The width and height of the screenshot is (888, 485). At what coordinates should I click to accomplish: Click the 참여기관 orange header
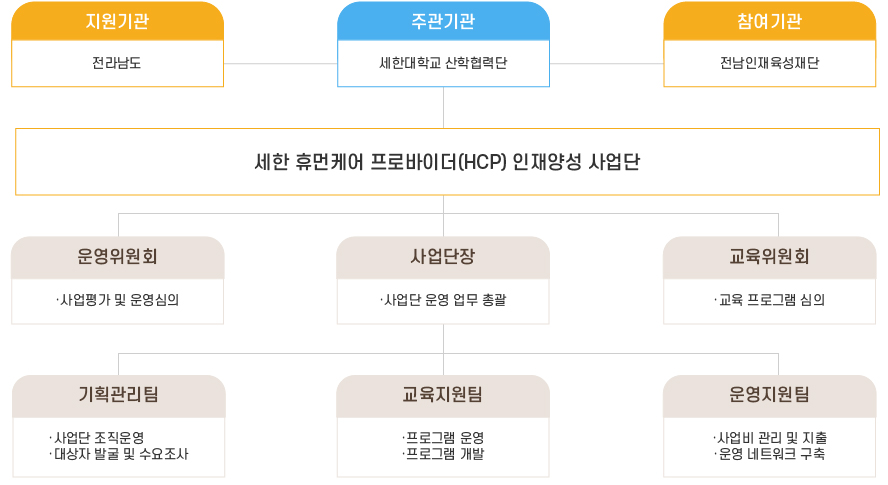point(770,21)
